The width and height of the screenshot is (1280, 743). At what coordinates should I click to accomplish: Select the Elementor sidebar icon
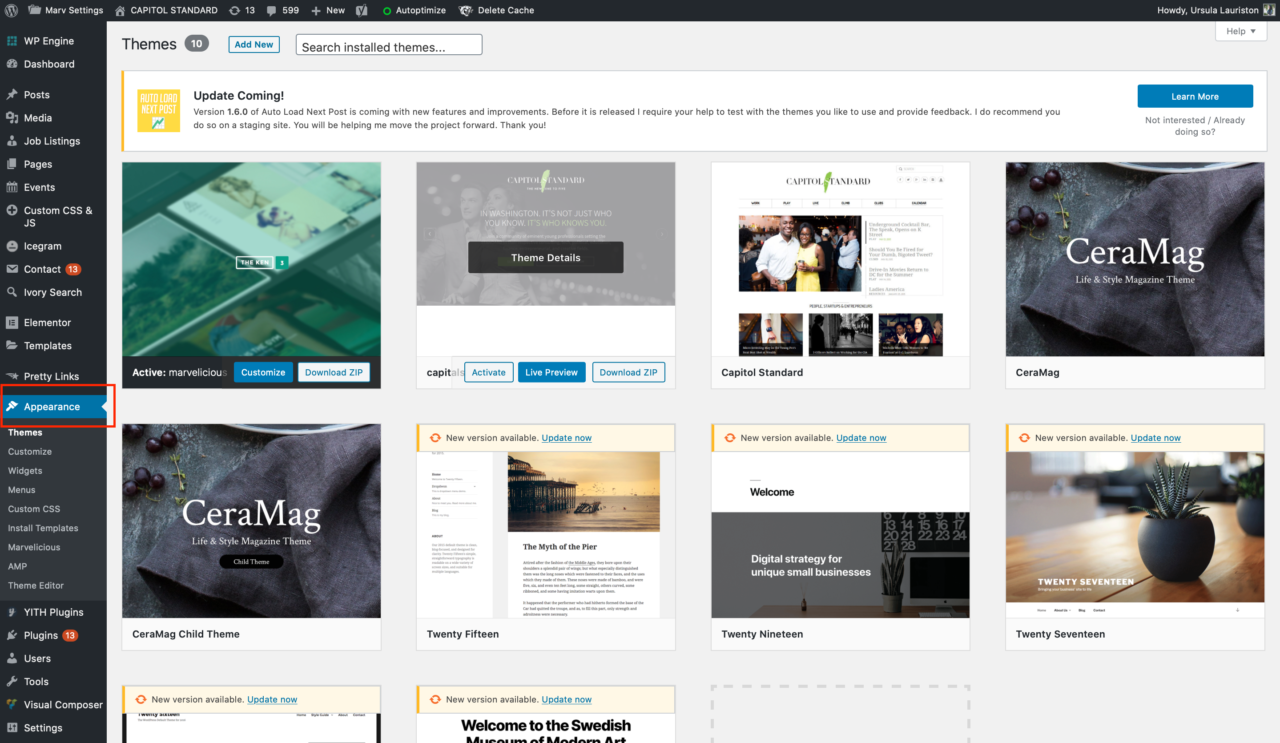[11, 322]
